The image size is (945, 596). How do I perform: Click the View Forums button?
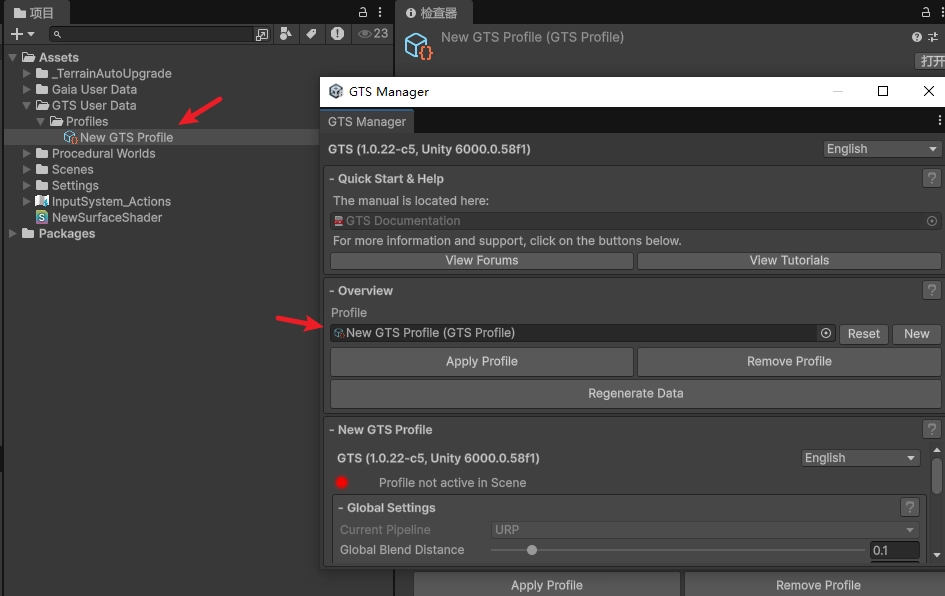(482, 260)
